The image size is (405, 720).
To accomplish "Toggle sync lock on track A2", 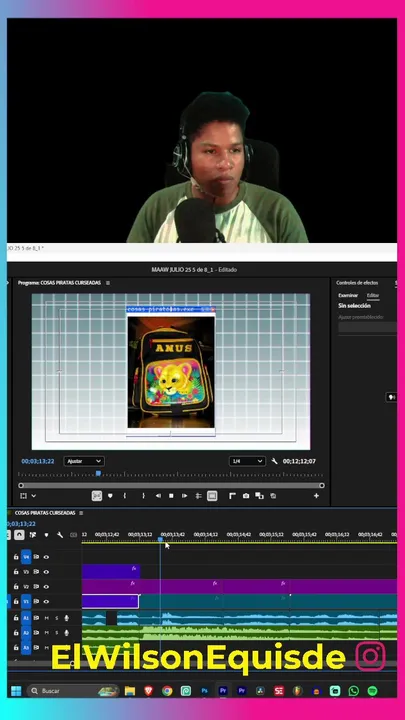I will point(36,633).
